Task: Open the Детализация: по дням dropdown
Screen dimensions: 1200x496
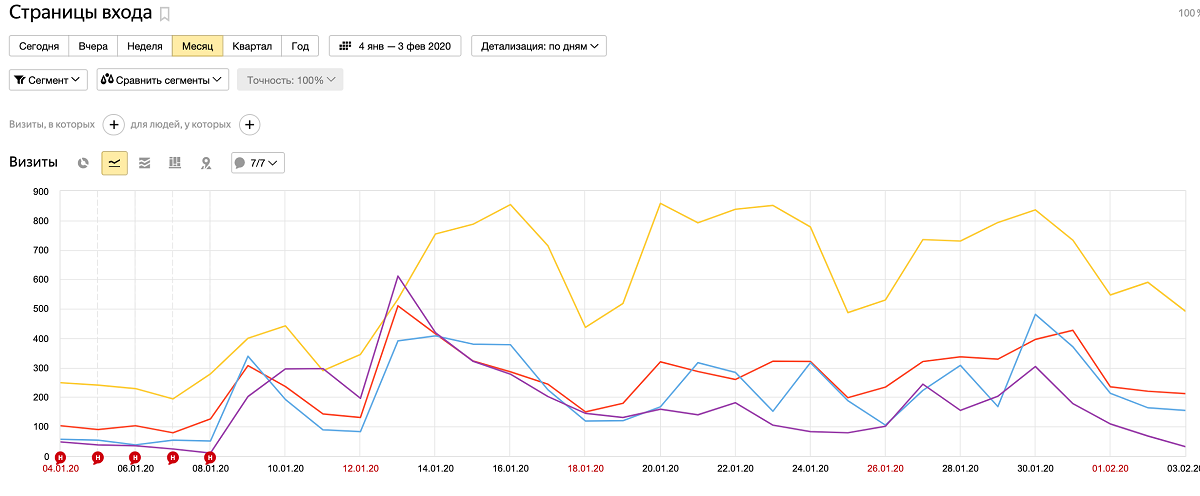Action: pyautogui.click(x=539, y=46)
